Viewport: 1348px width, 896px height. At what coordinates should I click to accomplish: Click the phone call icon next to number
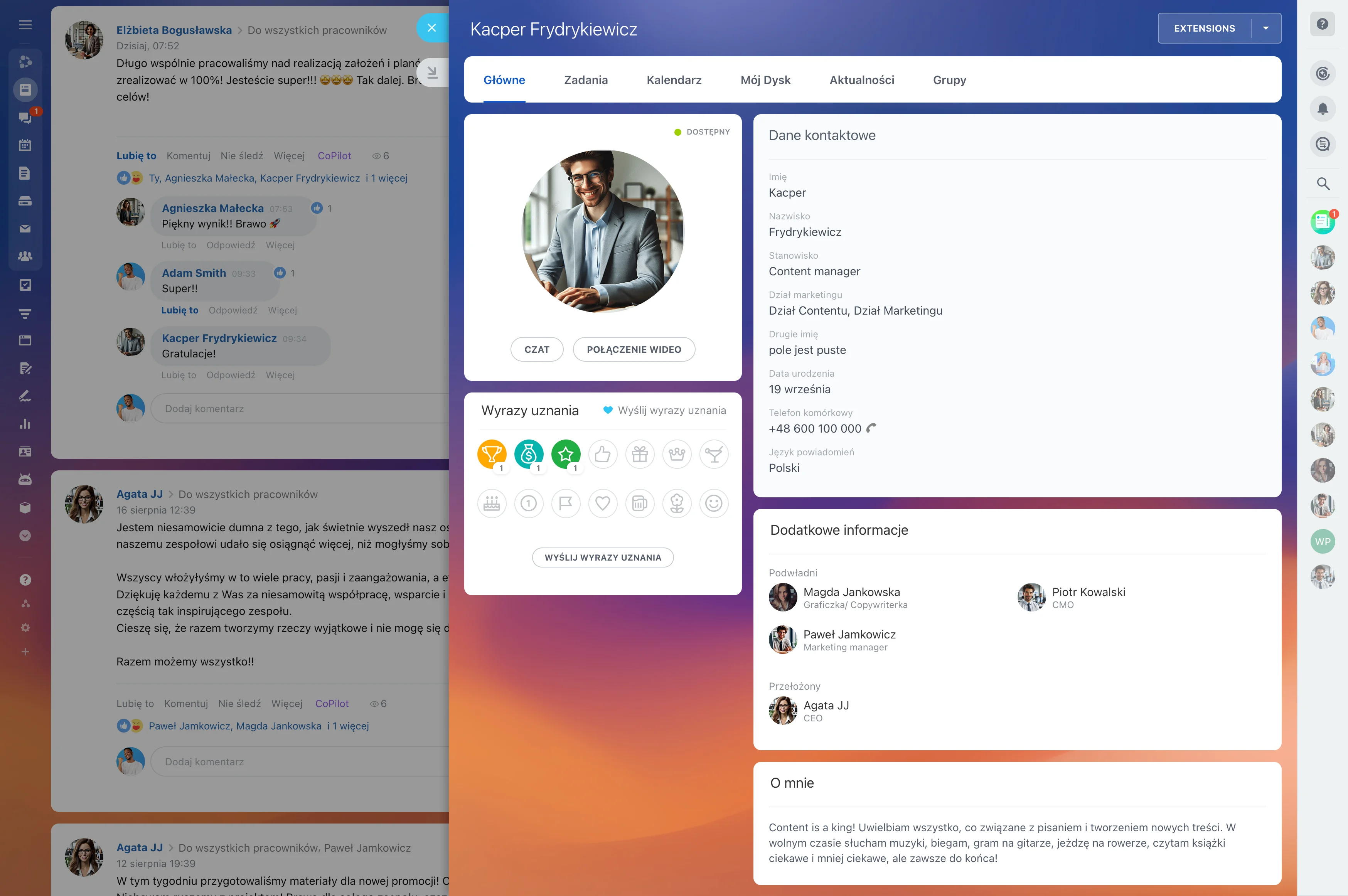(871, 428)
